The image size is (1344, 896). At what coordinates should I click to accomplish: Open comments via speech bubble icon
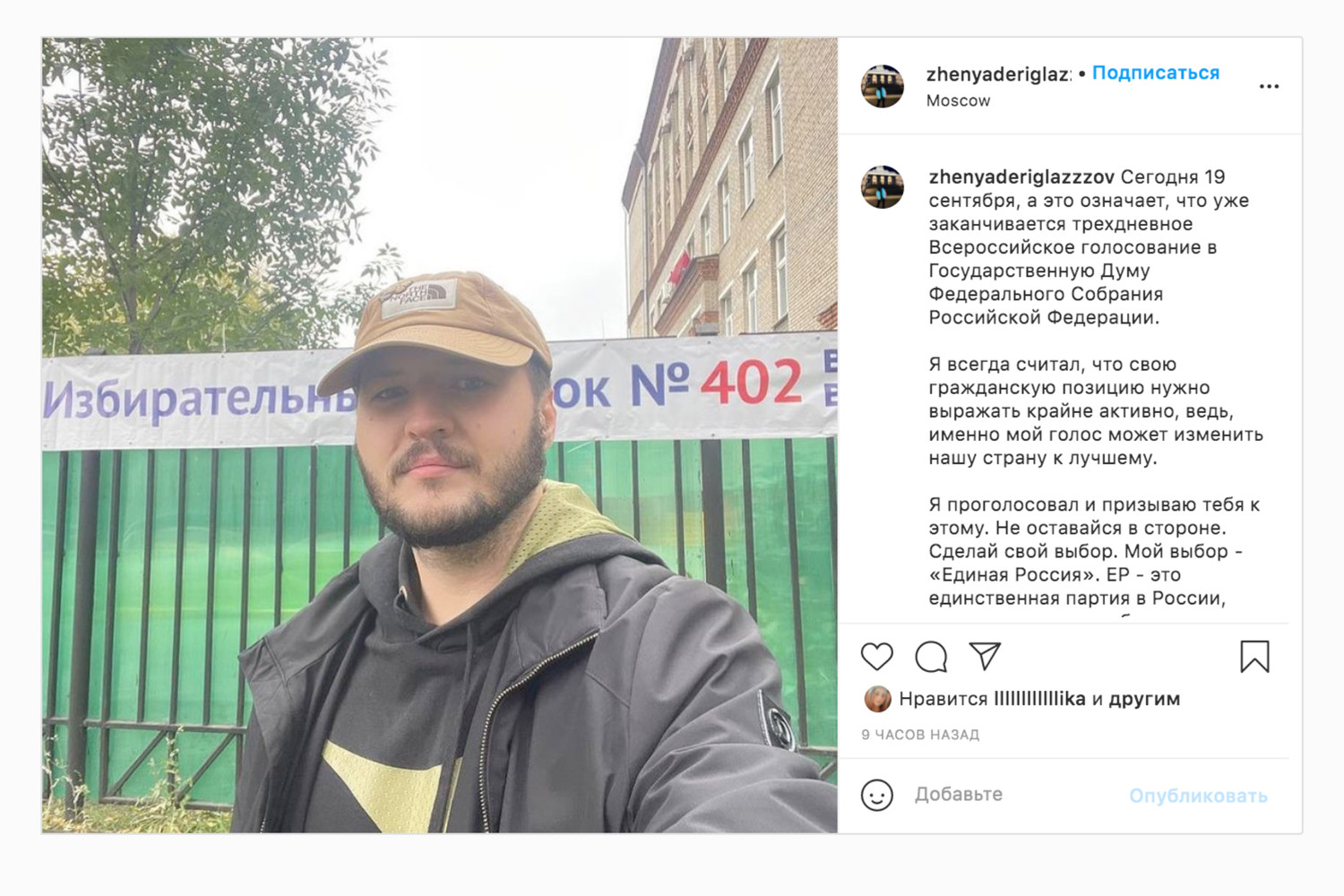click(x=931, y=657)
